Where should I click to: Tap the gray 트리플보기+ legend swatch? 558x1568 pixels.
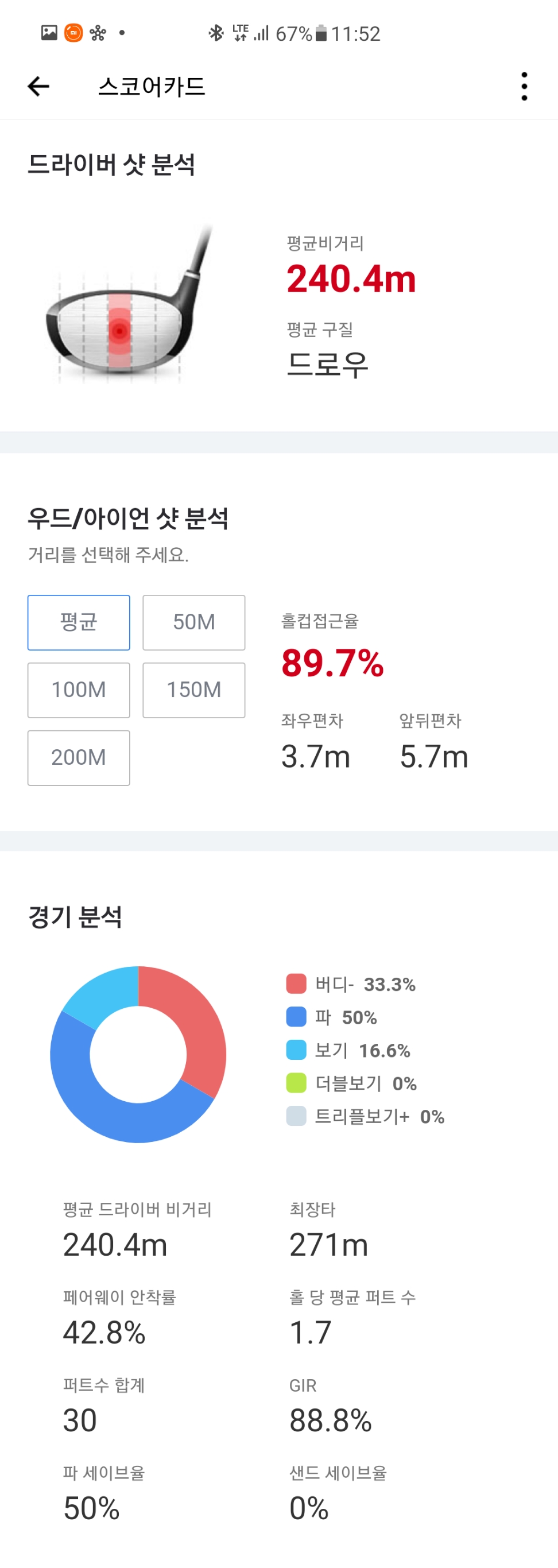pos(296,1116)
